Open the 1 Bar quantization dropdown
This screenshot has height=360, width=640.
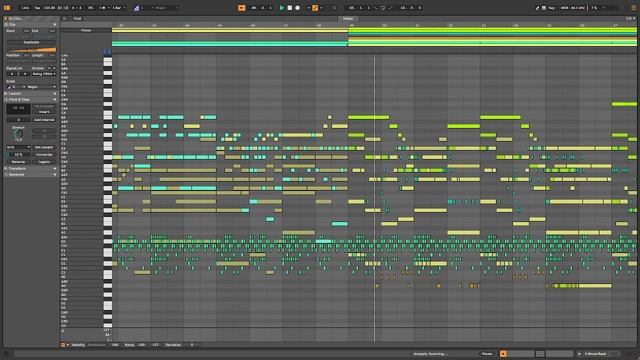(x=118, y=8)
